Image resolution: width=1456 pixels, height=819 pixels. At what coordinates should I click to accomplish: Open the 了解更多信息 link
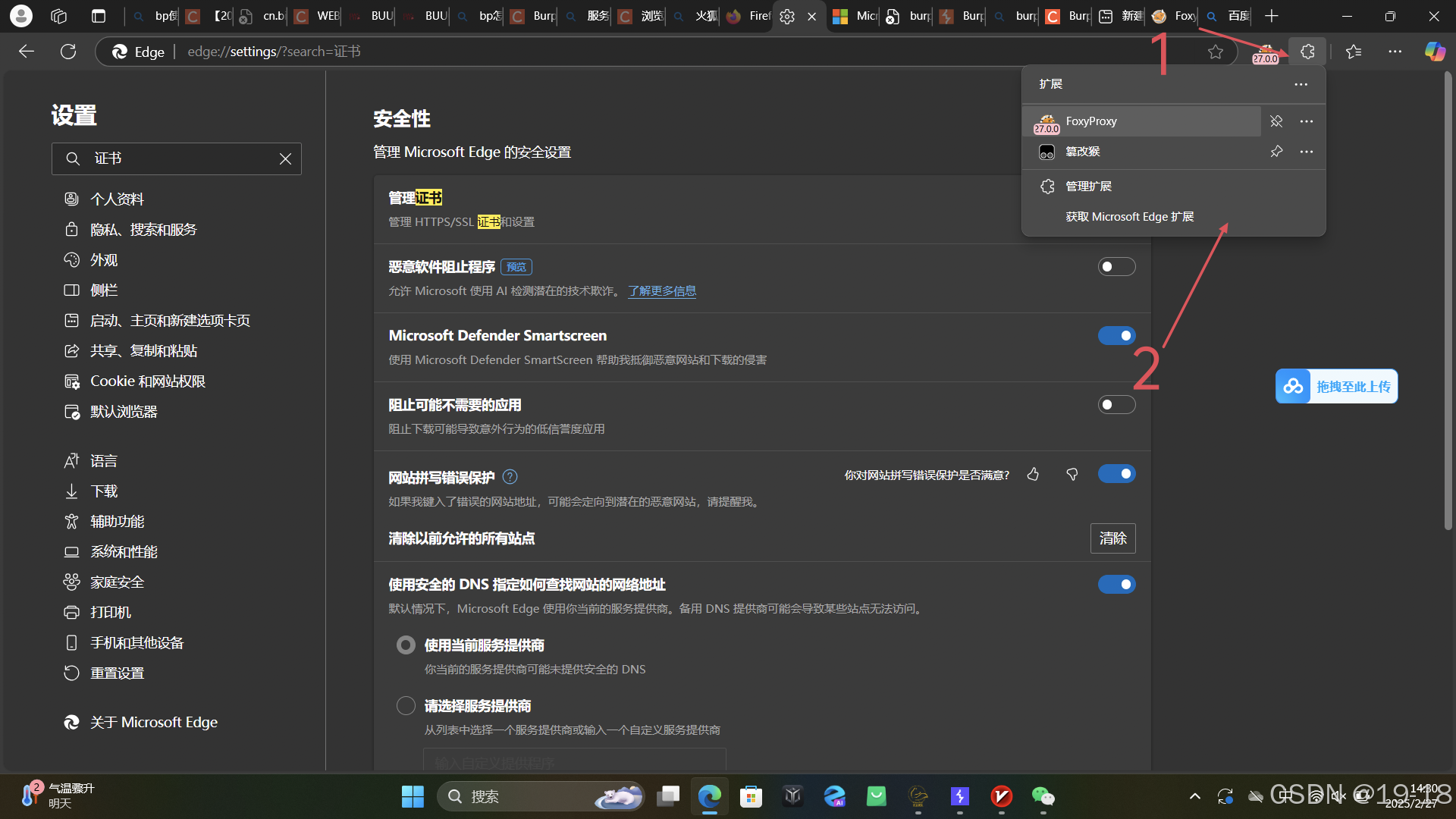point(662,291)
